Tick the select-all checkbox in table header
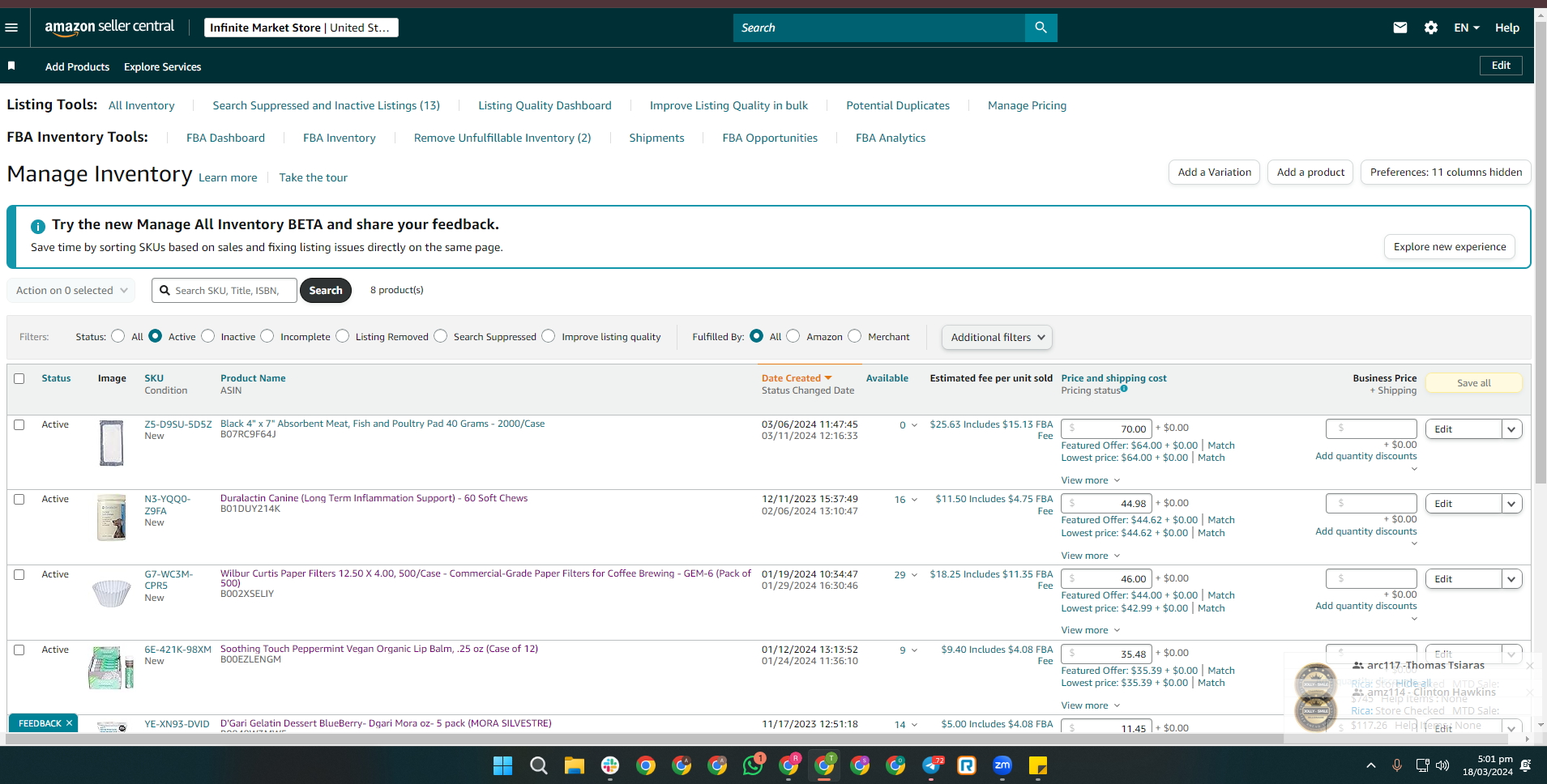This screenshot has width=1547, height=784. point(19,378)
